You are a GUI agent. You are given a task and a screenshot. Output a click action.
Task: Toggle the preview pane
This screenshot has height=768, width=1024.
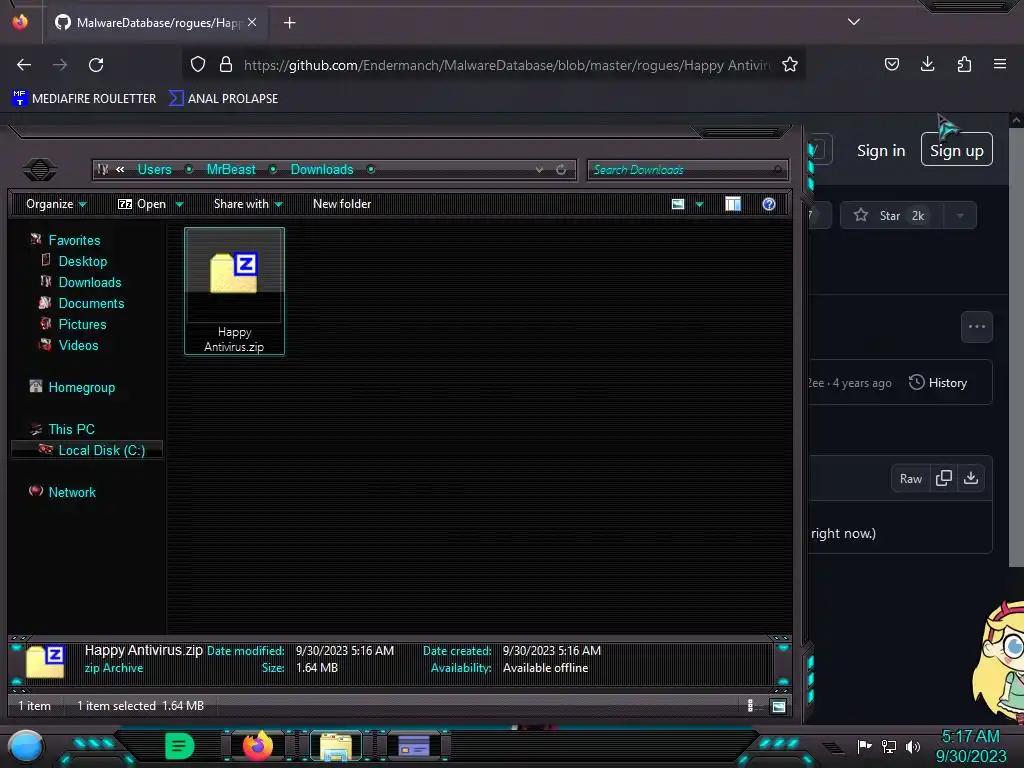pos(733,204)
